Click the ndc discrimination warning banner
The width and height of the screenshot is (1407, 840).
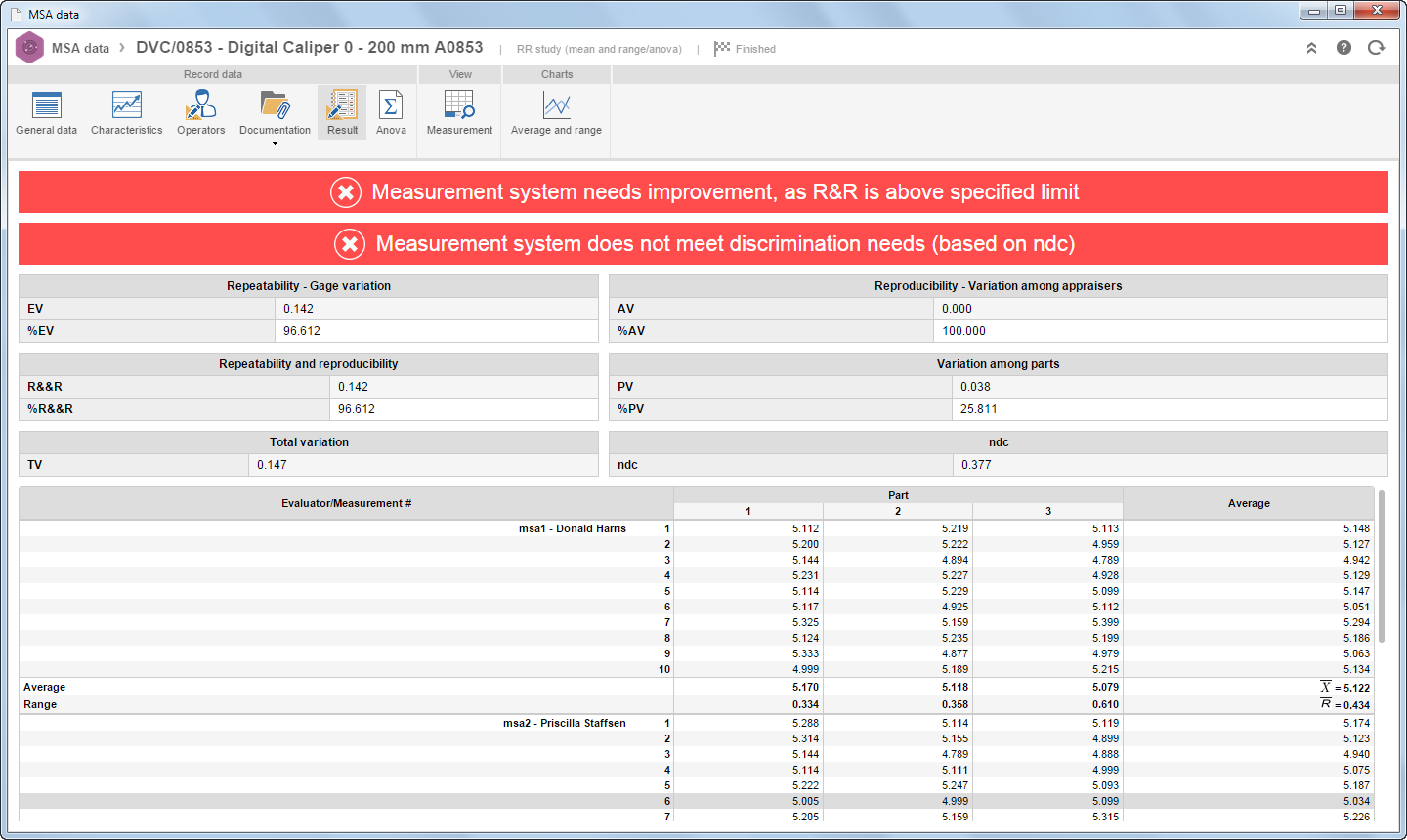point(703,244)
